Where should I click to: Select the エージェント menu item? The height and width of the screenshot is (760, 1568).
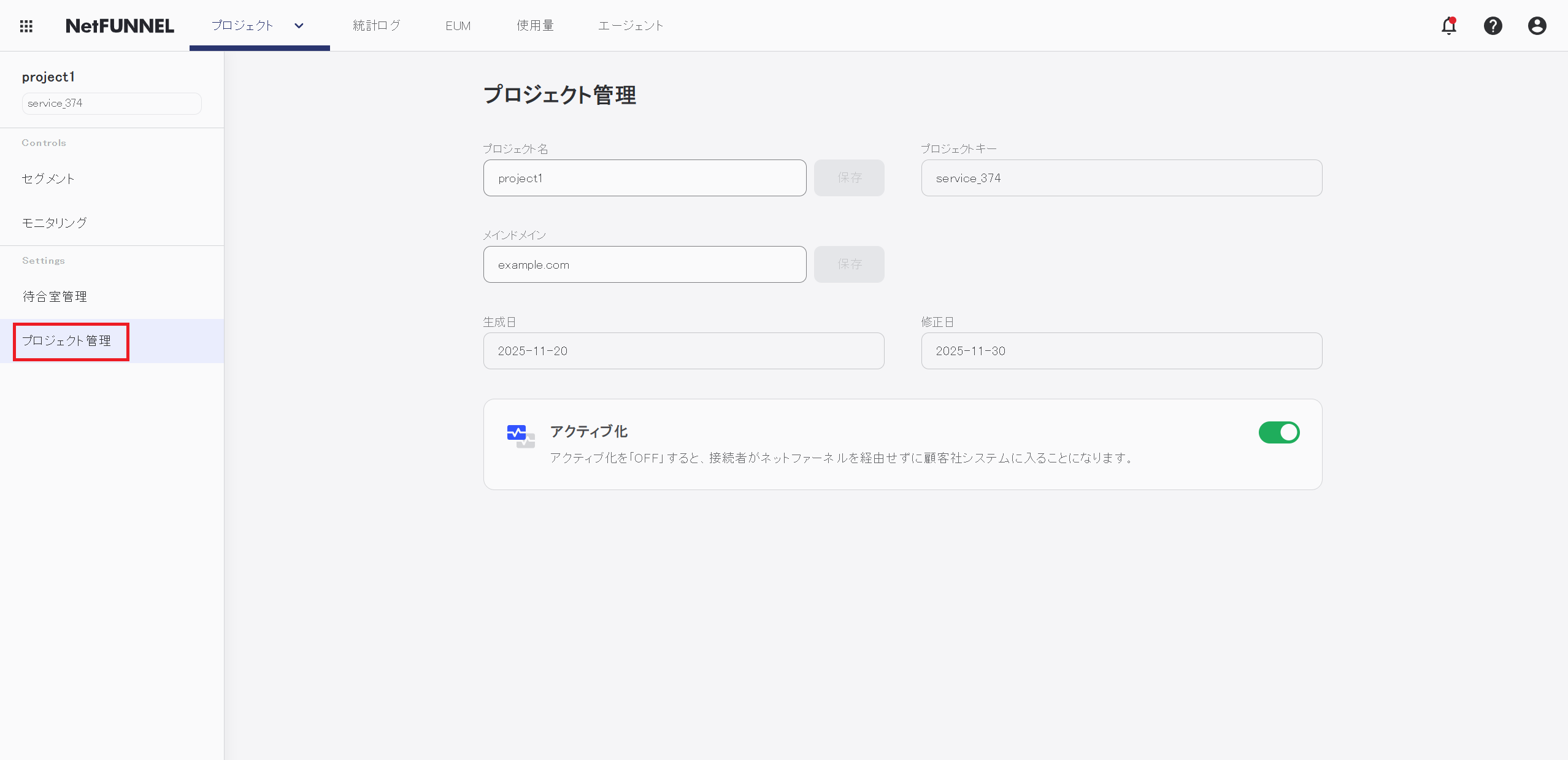pos(631,25)
